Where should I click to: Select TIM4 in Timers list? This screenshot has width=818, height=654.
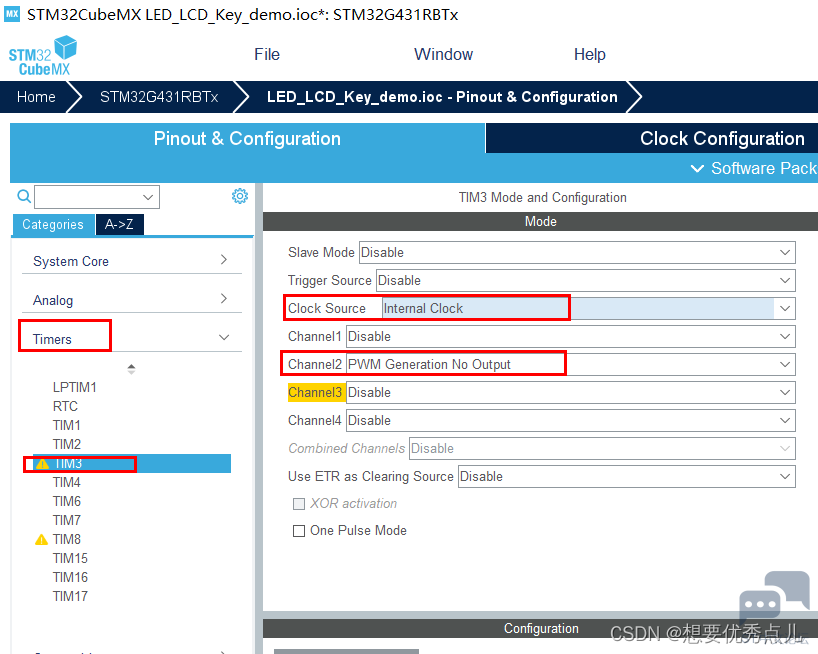(x=67, y=482)
